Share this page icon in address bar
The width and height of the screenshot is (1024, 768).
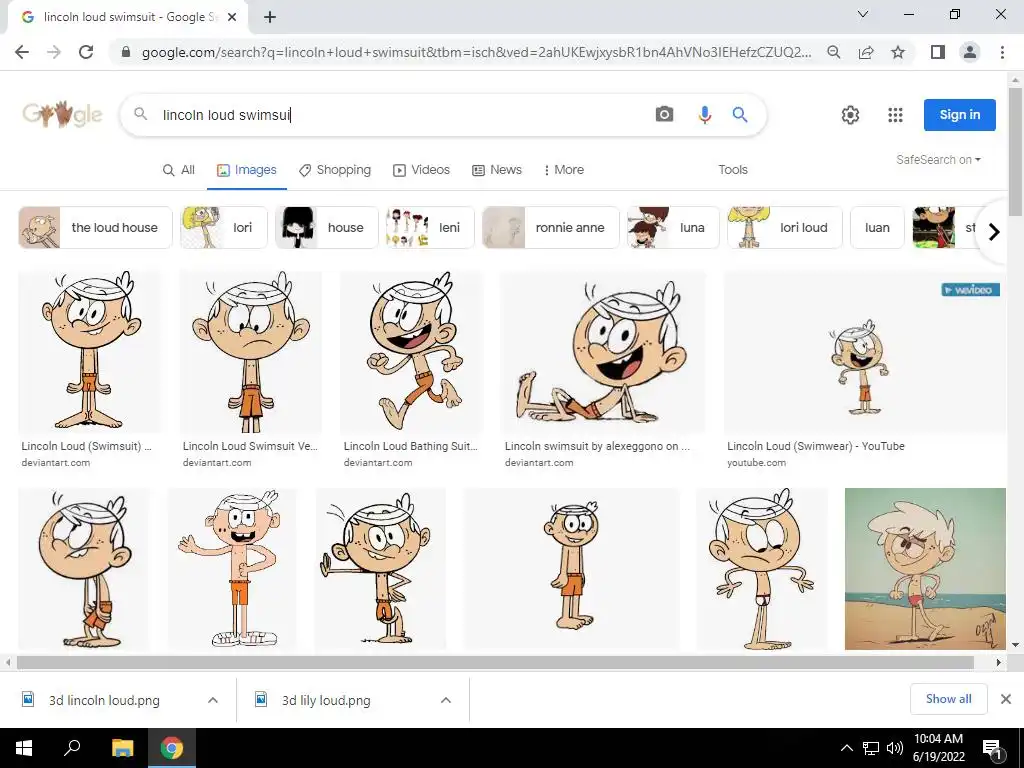pyautogui.click(x=866, y=52)
